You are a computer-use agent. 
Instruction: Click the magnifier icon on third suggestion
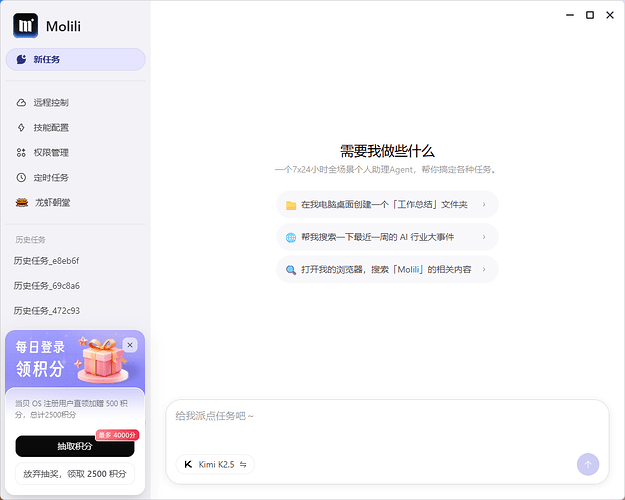point(291,270)
